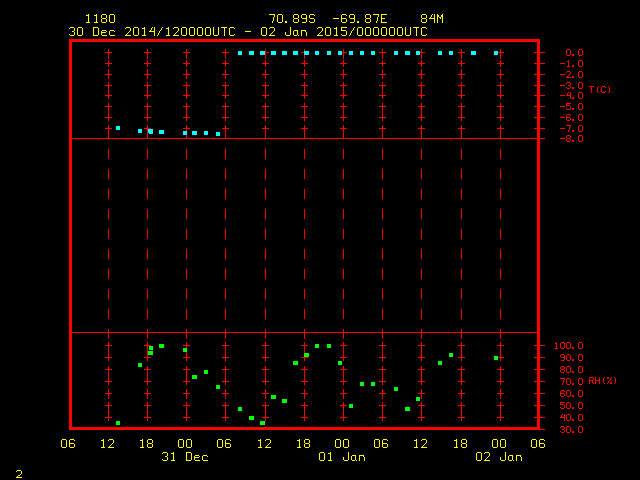Click the leftmost 06 hour label
Image resolution: width=640 pixels, height=480 pixels.
point(68,444)
